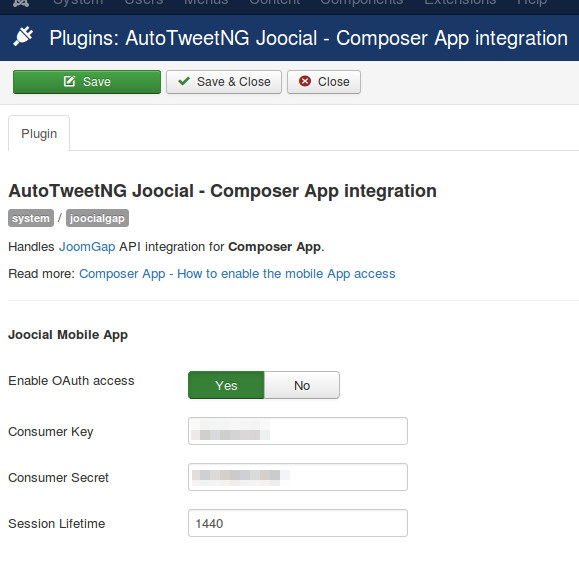Click the green checkmark icon on Save & Close
This screenshot has height=562, width=579.
pyautogui.click(x=184, y=81)
